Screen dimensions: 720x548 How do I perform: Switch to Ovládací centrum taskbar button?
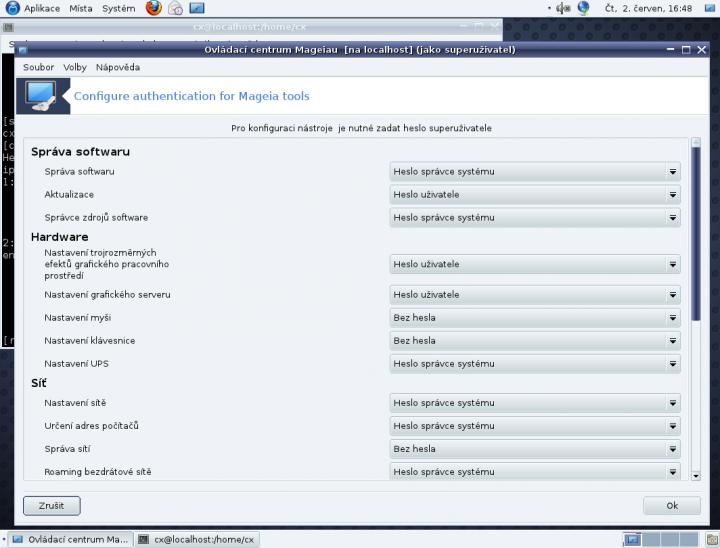click(70, 539)
